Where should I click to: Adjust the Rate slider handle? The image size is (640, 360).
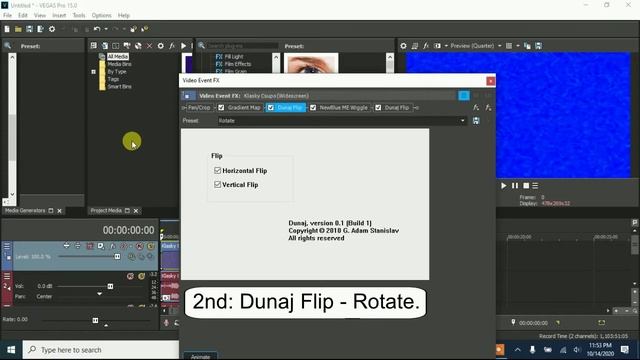point(95,320)
